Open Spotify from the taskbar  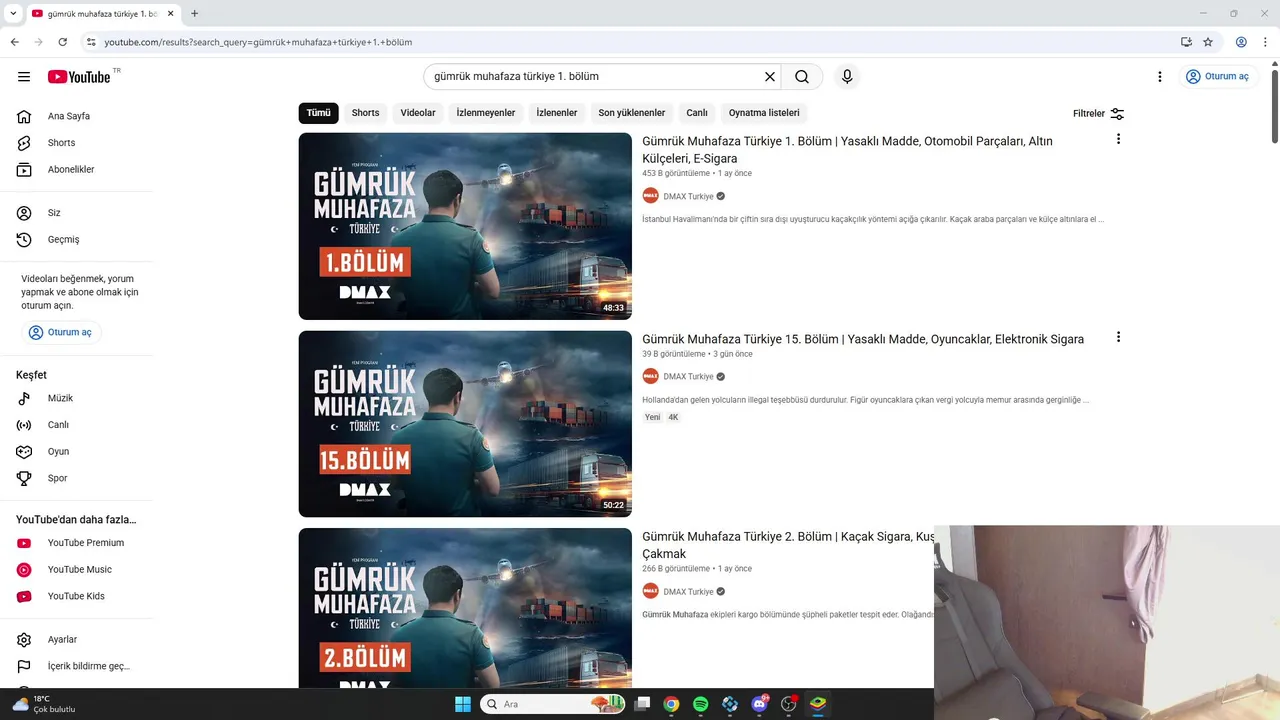pos(701,704)
